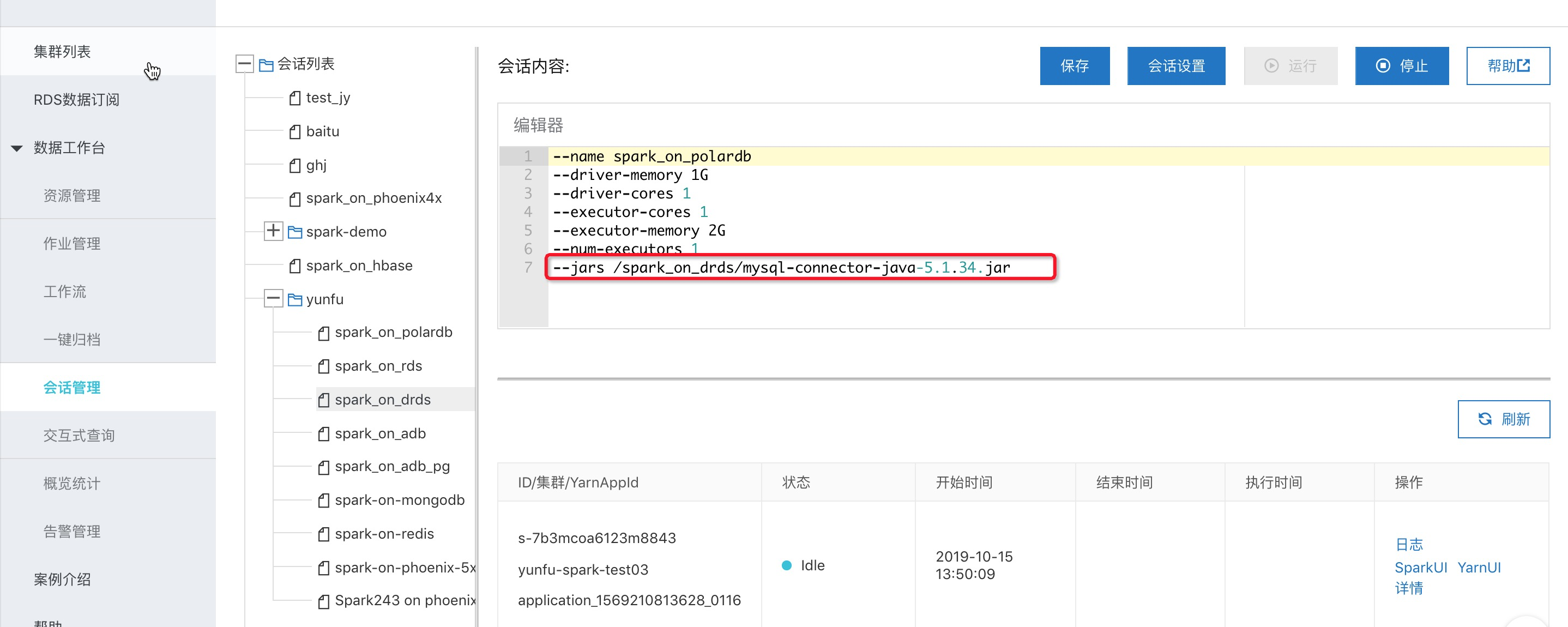Viewport: 1568px width, 627px height.
Task: Expand the spark-demo folder with plus box
Action: click(x=273, y=231)
